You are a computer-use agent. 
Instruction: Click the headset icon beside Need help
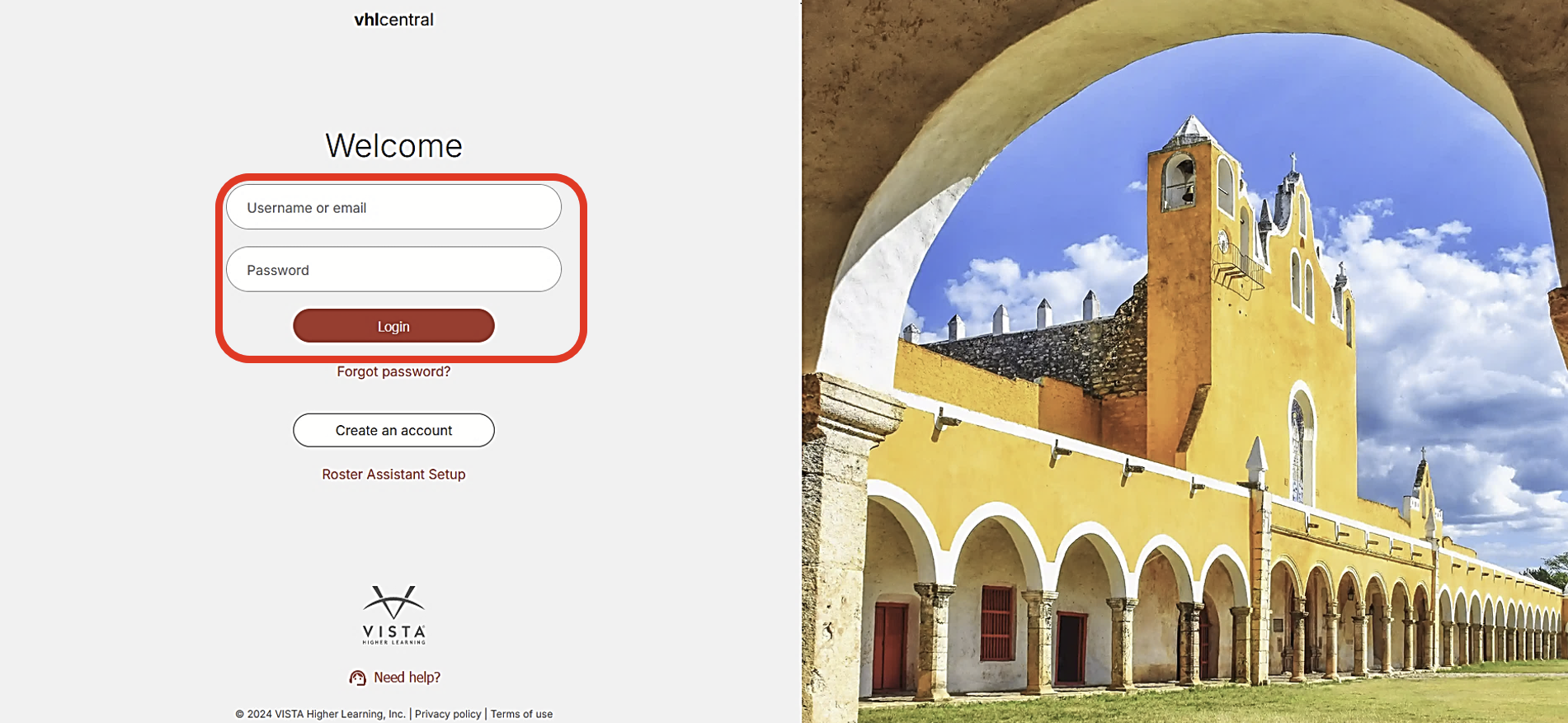(x=357, y=678)
